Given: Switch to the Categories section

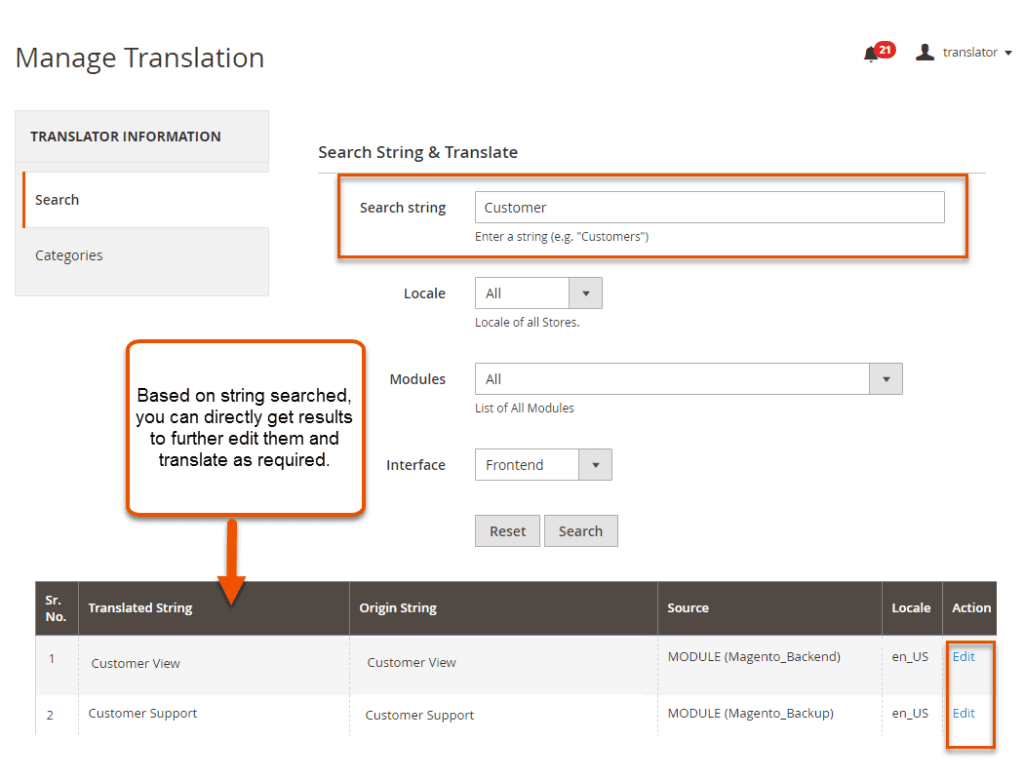Looking at the screenshot, I should click(x=69, y=255).
